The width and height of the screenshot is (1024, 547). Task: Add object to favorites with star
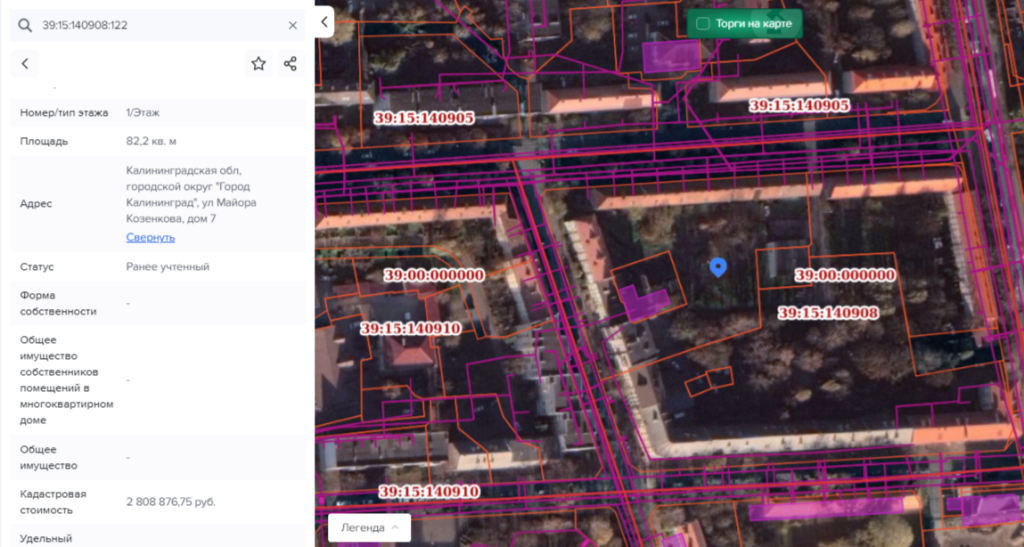[x=258, y=64]
